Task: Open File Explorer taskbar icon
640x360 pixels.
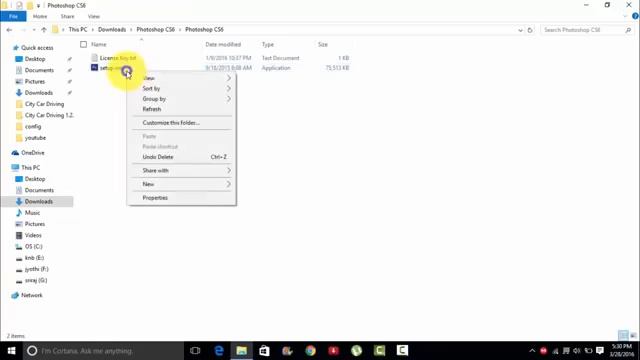Action: click(x=242, y=351)
